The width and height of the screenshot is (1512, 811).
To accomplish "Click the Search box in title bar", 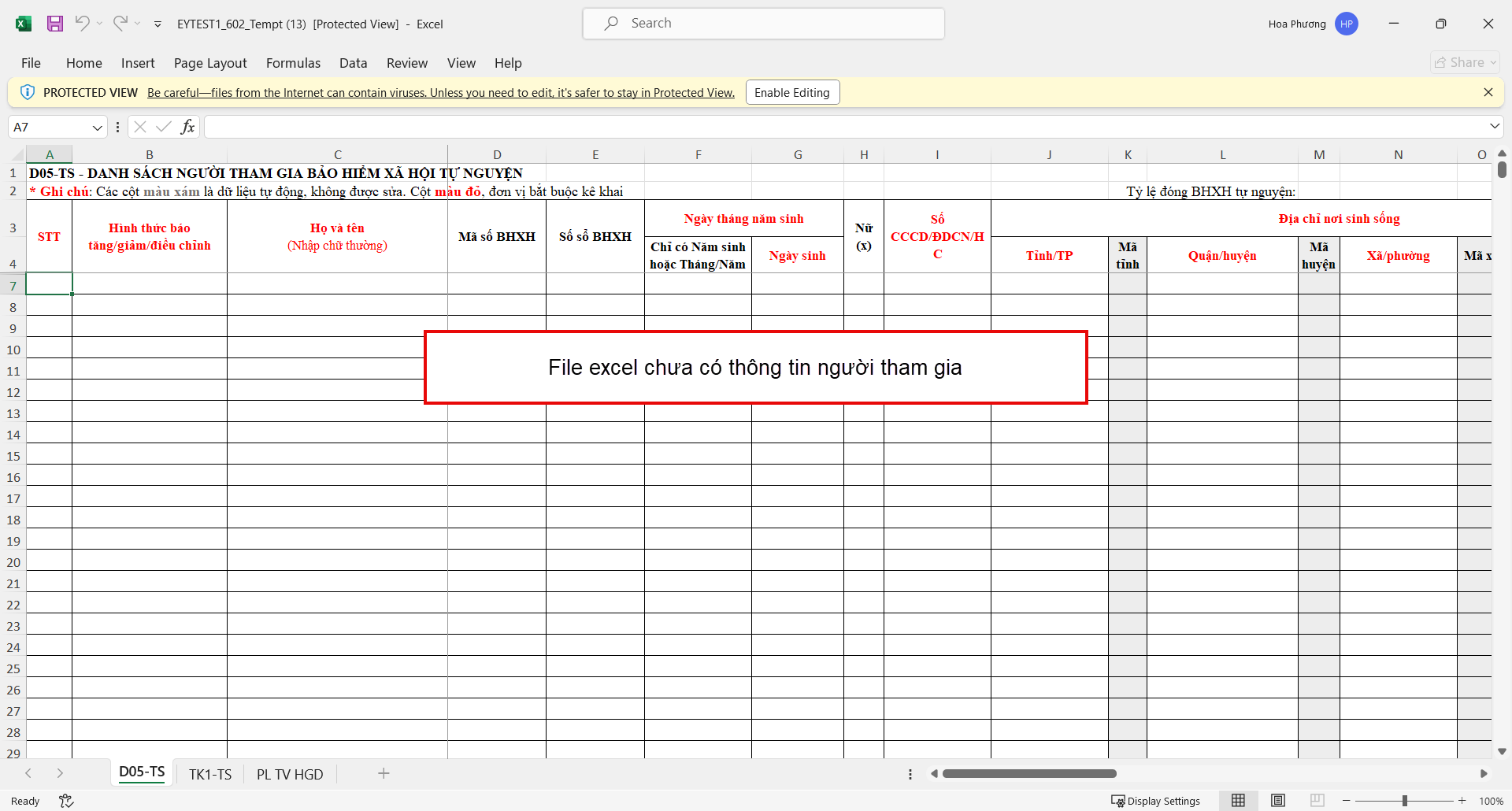I will point(763,24).
